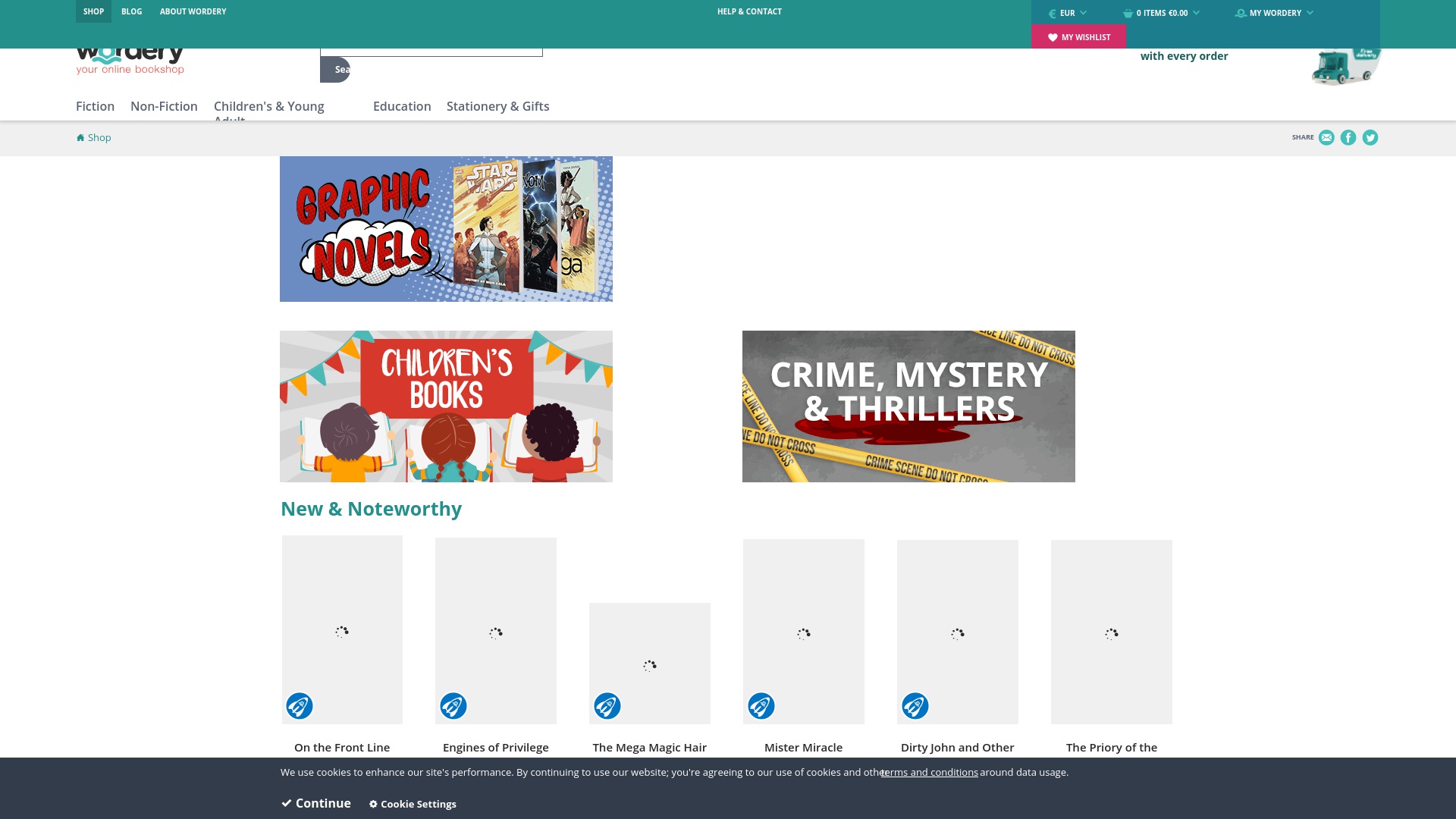Share the page on Twitter
Screen dimensions: 1456x819
1370,137
